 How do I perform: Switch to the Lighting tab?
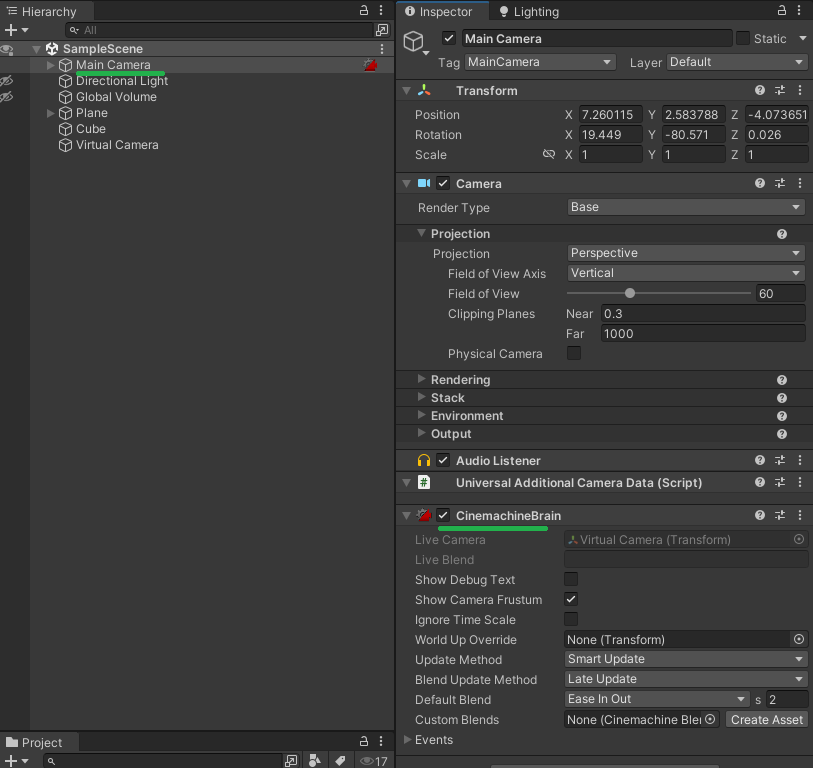[529, 11]
